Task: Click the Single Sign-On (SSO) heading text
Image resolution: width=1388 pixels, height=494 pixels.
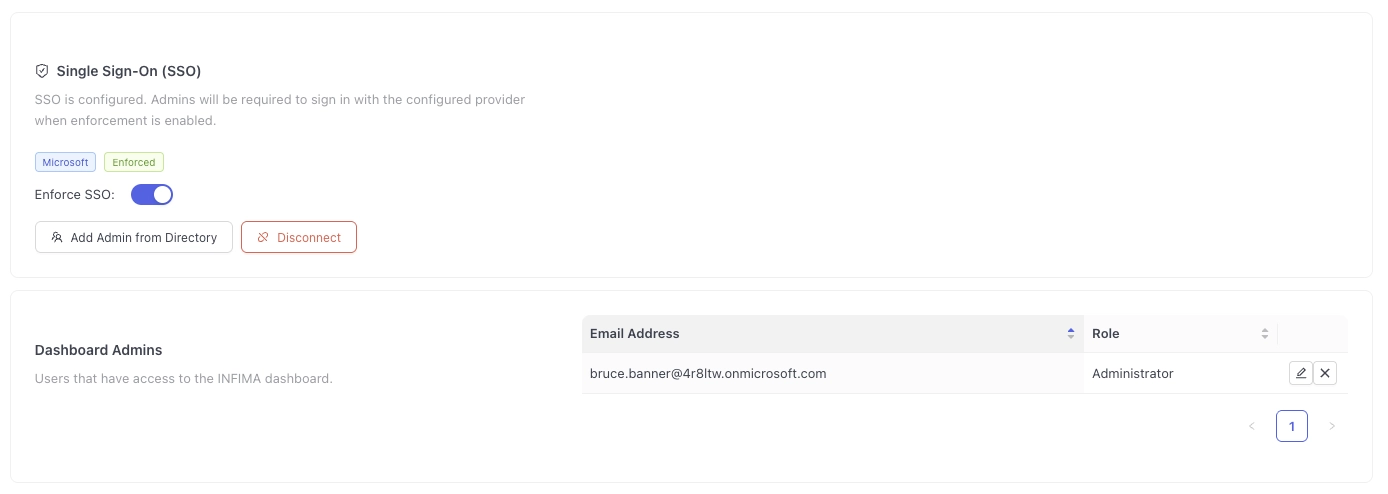Action: click(x=129, y=71)
